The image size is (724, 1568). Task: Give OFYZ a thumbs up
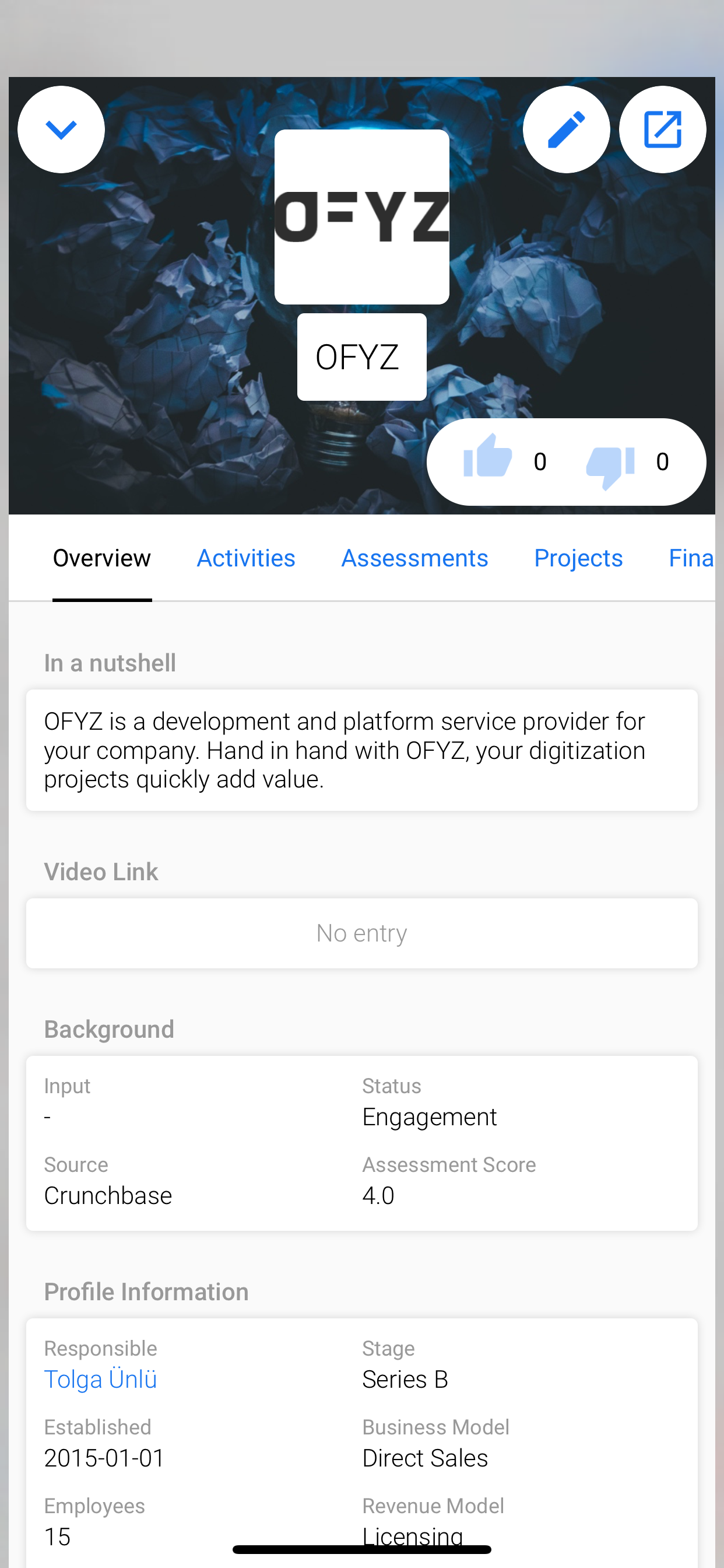[487, 456]
